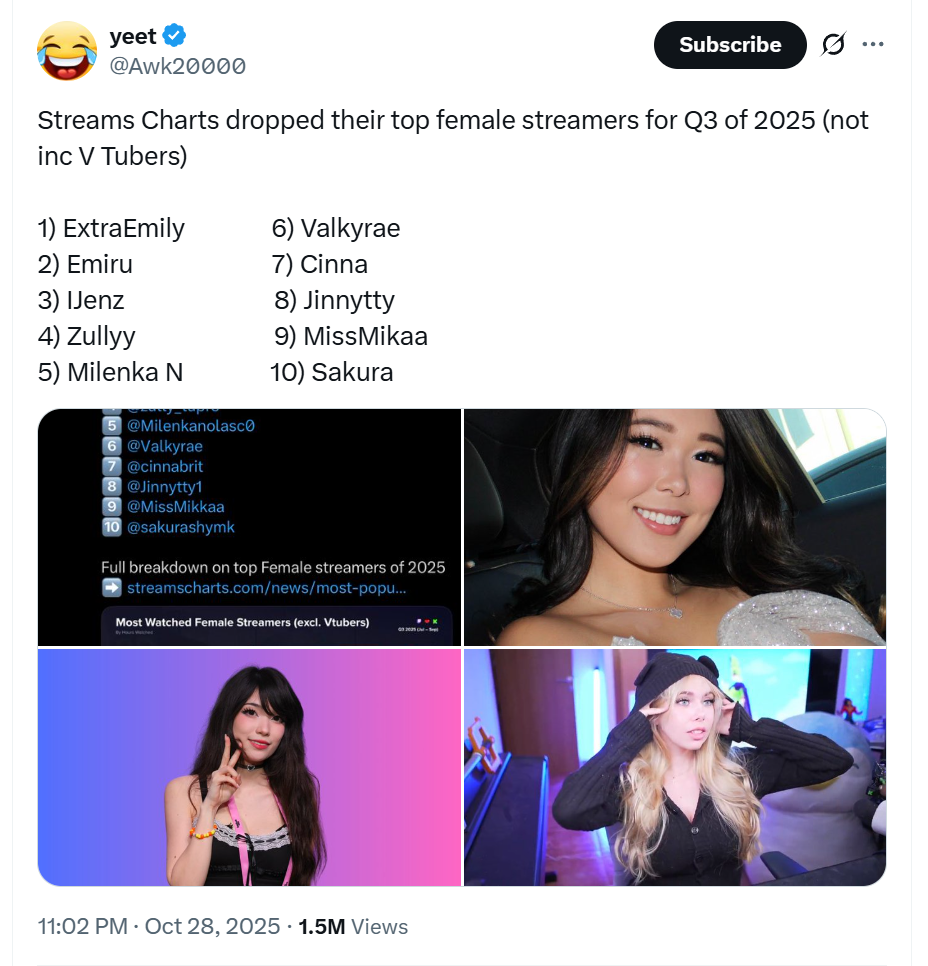Open the yeet display name link
The image size is (928, 966).
pos(133,37)
